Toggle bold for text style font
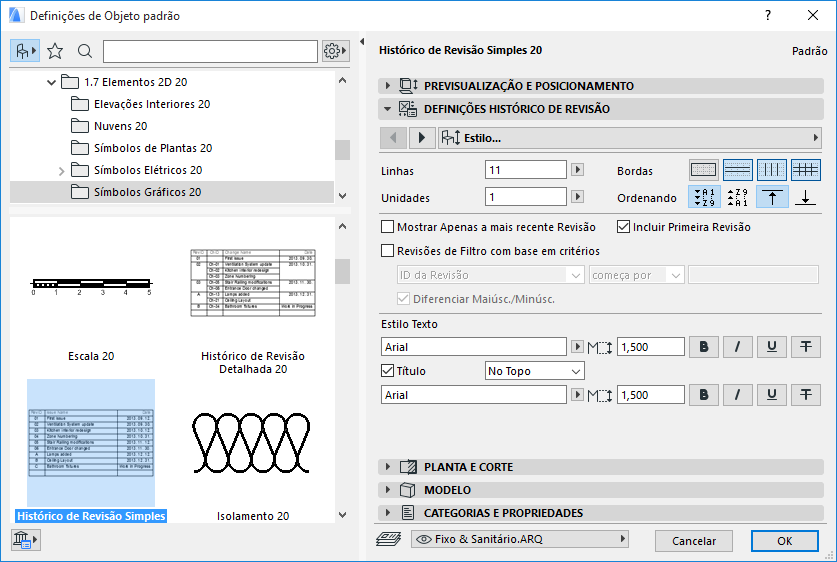The image size is (837, 562). coord(704,347)
